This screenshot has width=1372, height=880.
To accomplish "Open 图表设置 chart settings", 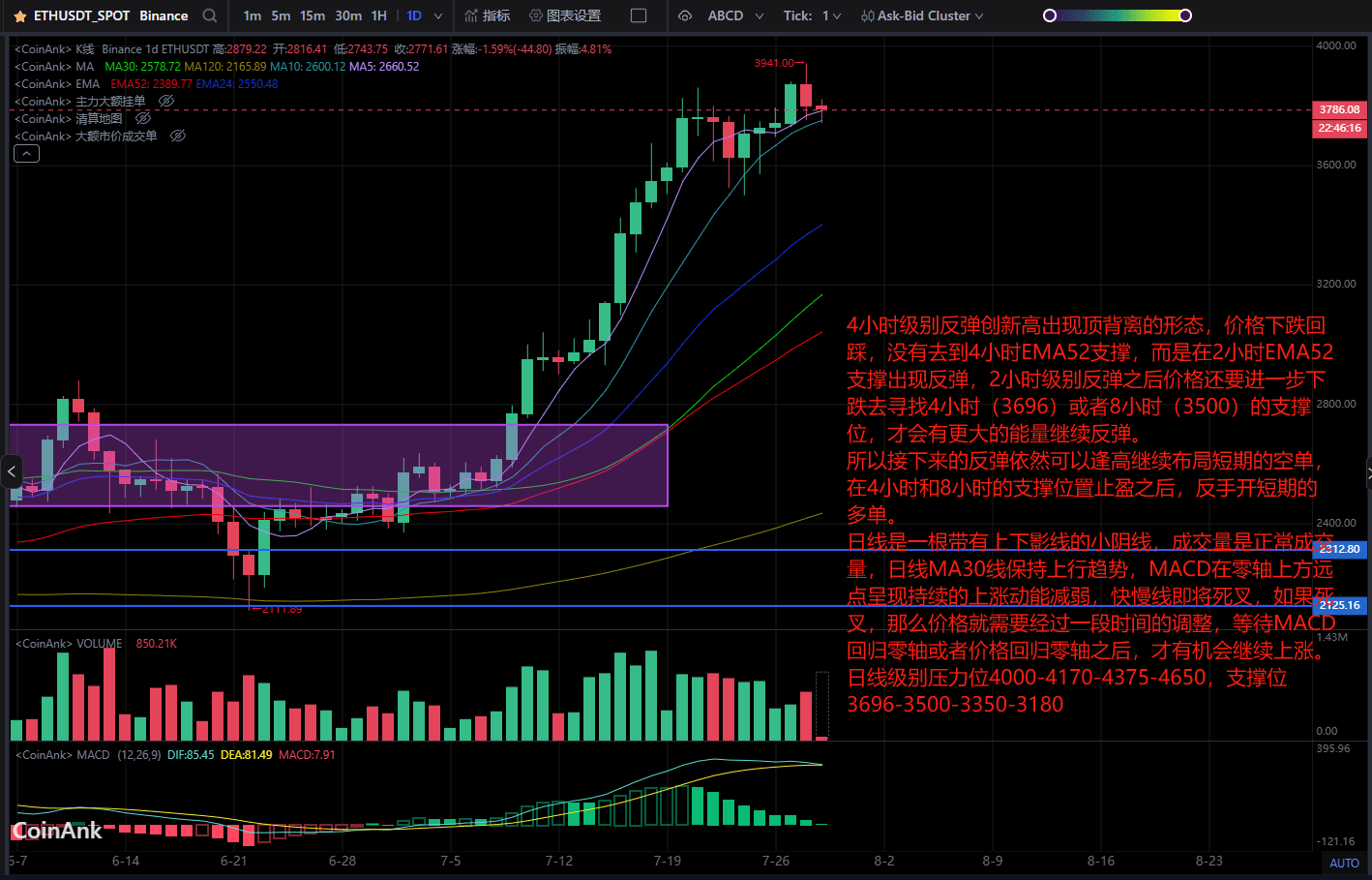I will tap(565, 15).
